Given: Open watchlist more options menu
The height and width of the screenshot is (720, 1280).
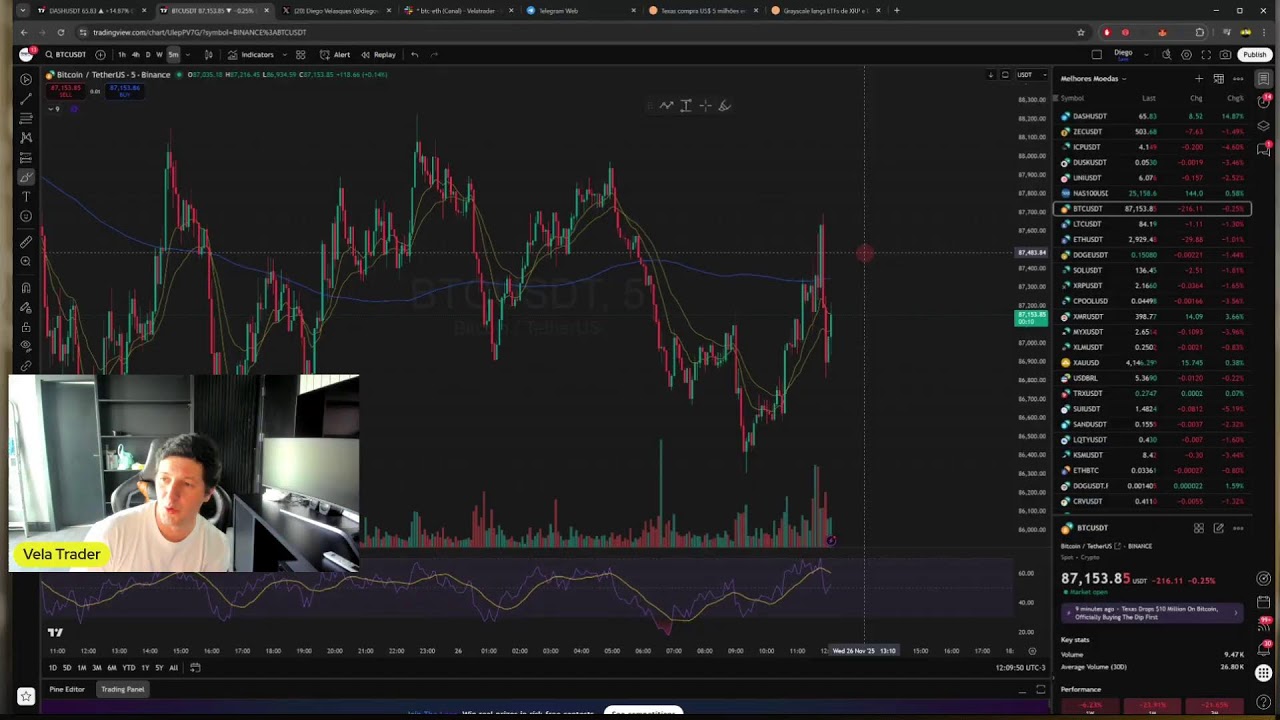Looking at the screenshot, I should click(1238, 78).
